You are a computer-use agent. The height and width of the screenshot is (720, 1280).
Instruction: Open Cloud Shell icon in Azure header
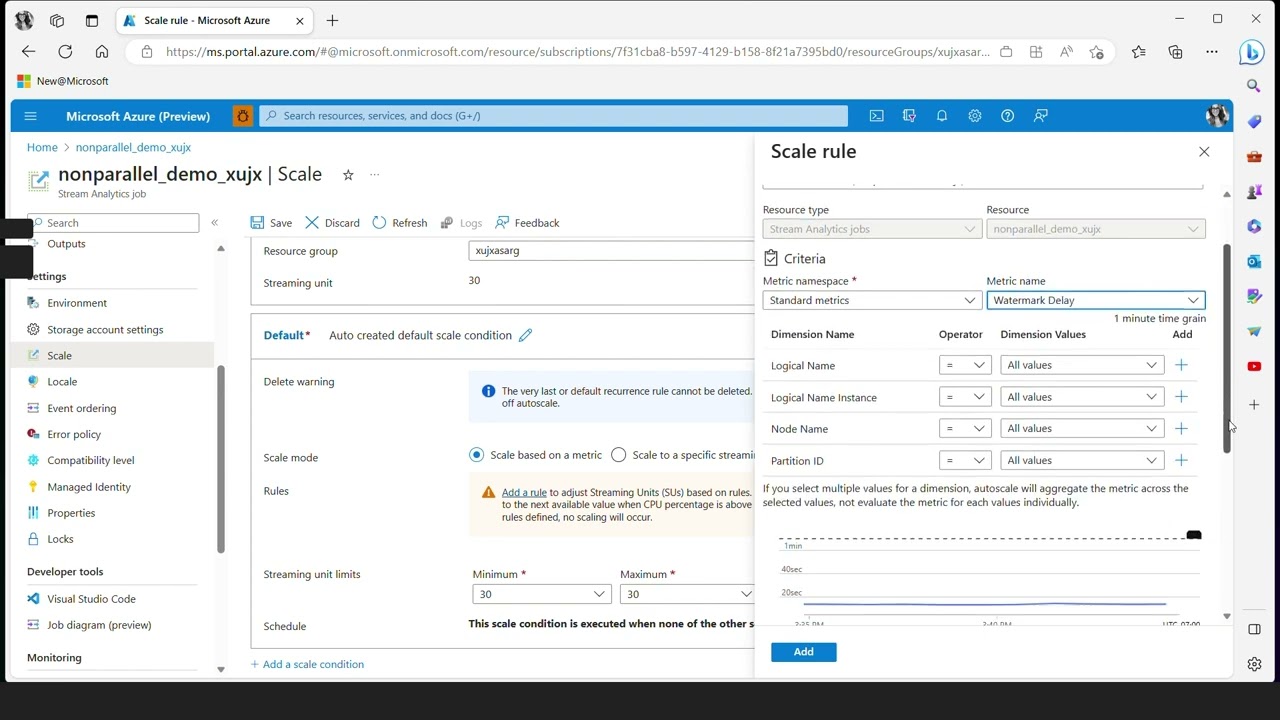pyautogui.click(x=876, y=116)
